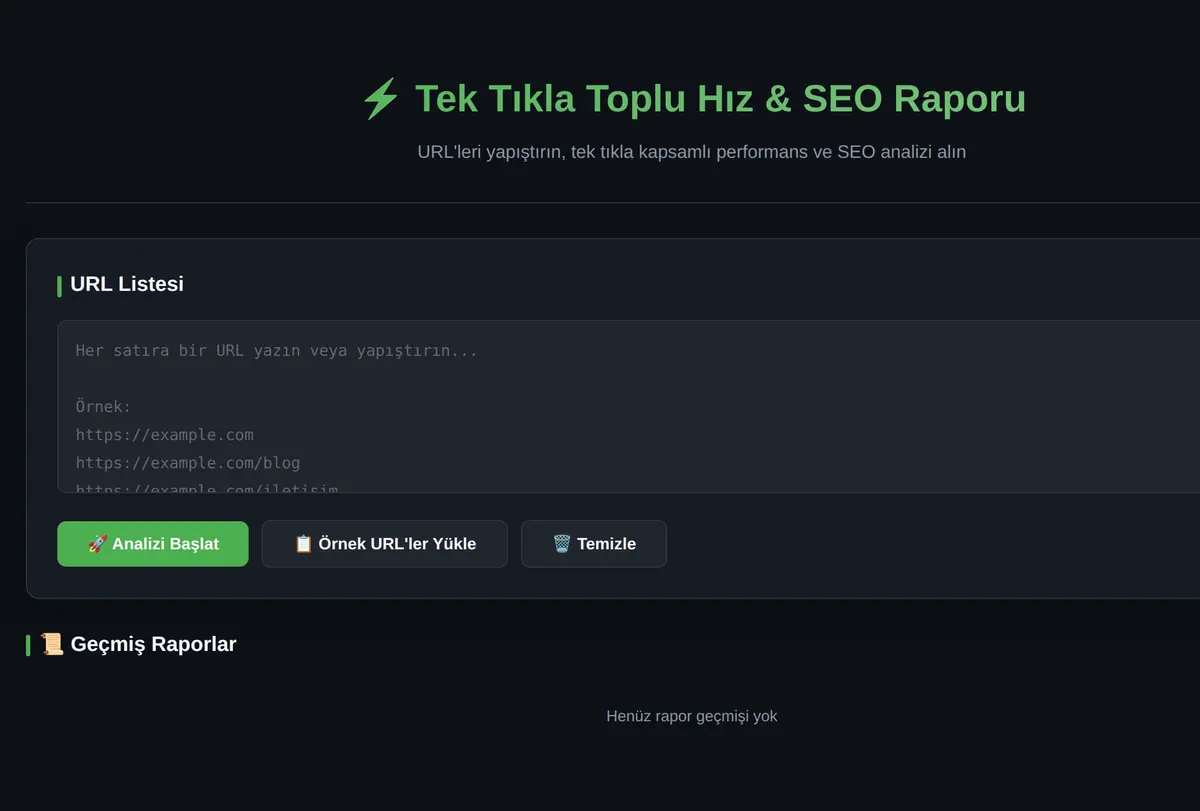The height and width of the screenshot is (811, 1200).
Task: Click the Geçmiş Raporlar heading
Action: pyautogui.click(x=153, y=644)
